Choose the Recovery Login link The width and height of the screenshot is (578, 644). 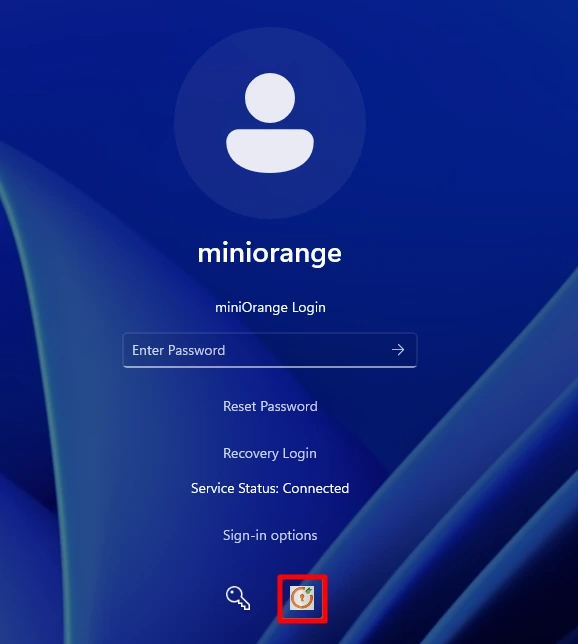[x=270, y=453]
